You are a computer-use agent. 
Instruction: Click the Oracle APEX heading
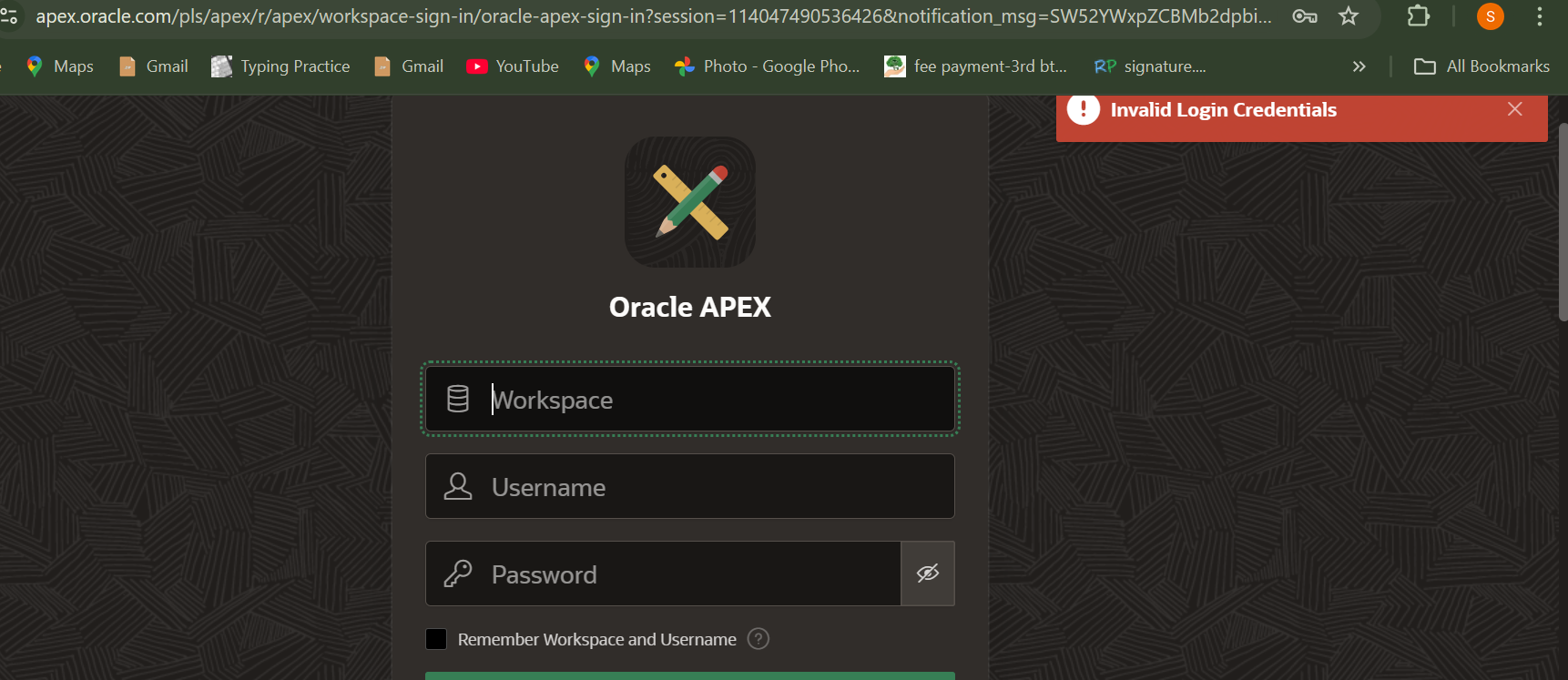690,308
